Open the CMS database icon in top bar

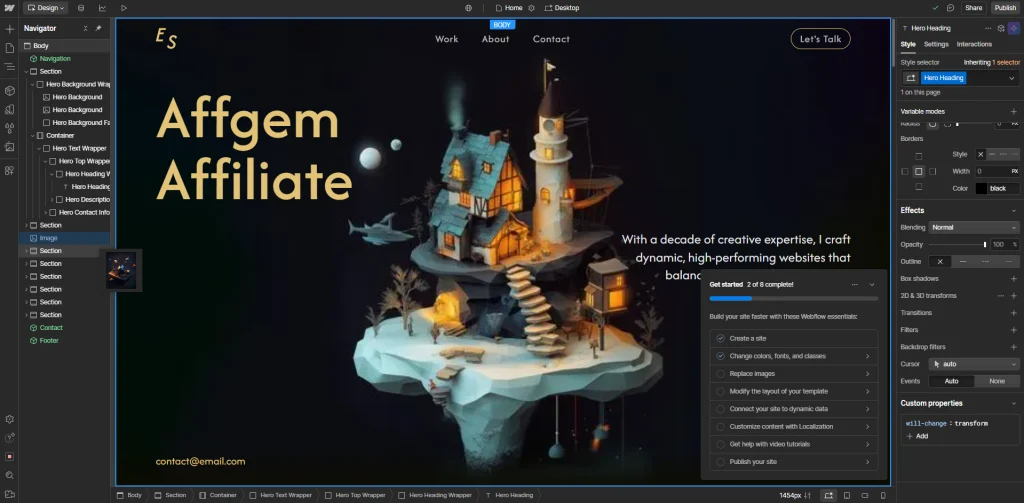click(81, 8)
